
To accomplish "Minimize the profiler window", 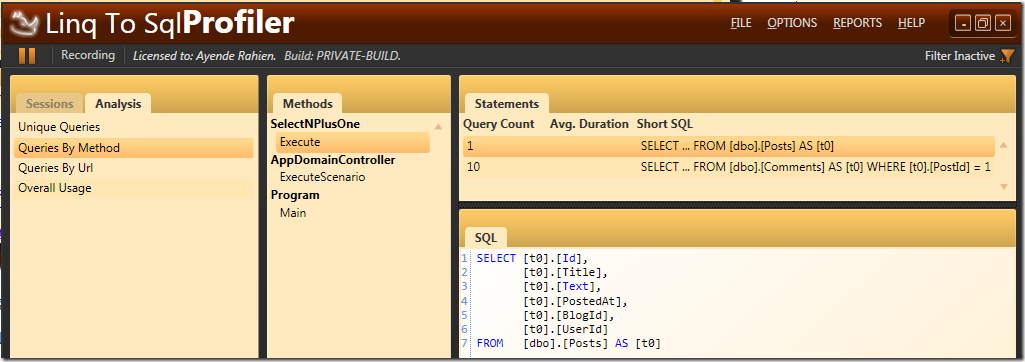I will (962, 24).
